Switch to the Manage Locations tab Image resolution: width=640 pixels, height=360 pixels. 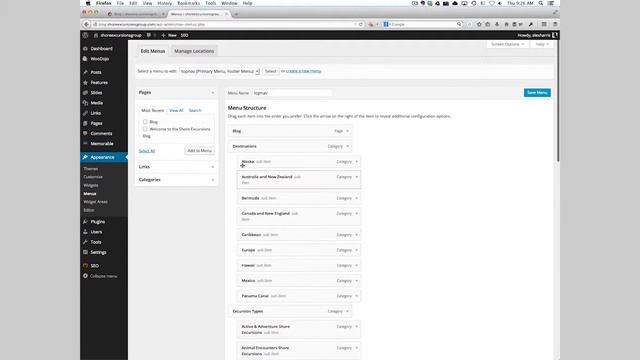click(x=194, y=51)
